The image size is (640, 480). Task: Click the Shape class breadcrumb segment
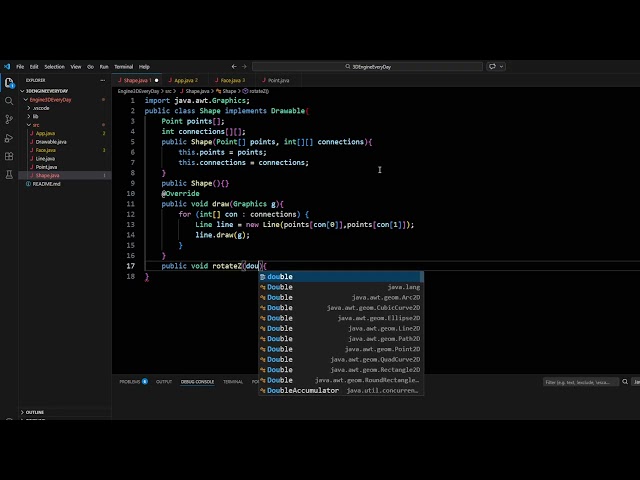227,91
